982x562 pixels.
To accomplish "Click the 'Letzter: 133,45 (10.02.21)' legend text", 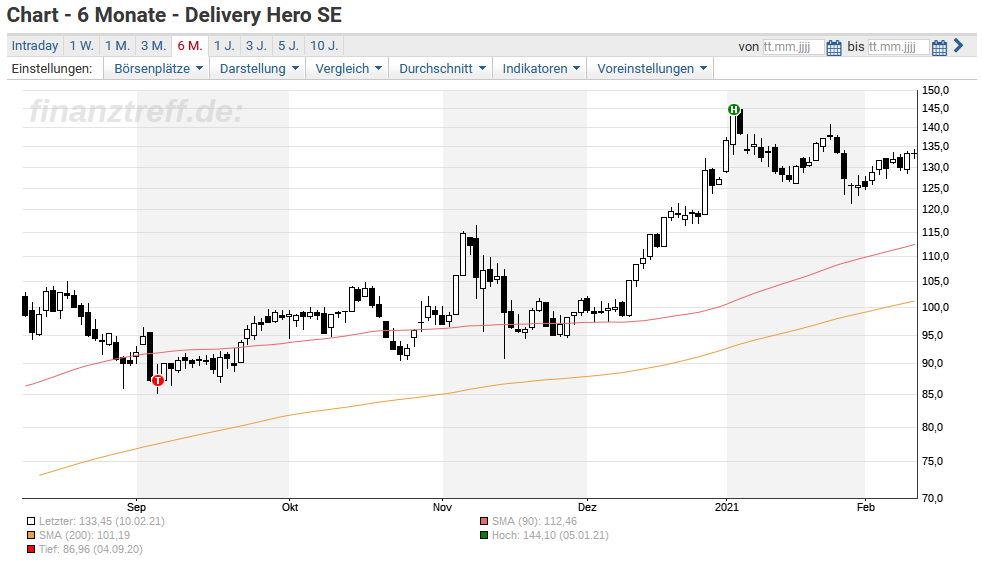I will [101, 521].
